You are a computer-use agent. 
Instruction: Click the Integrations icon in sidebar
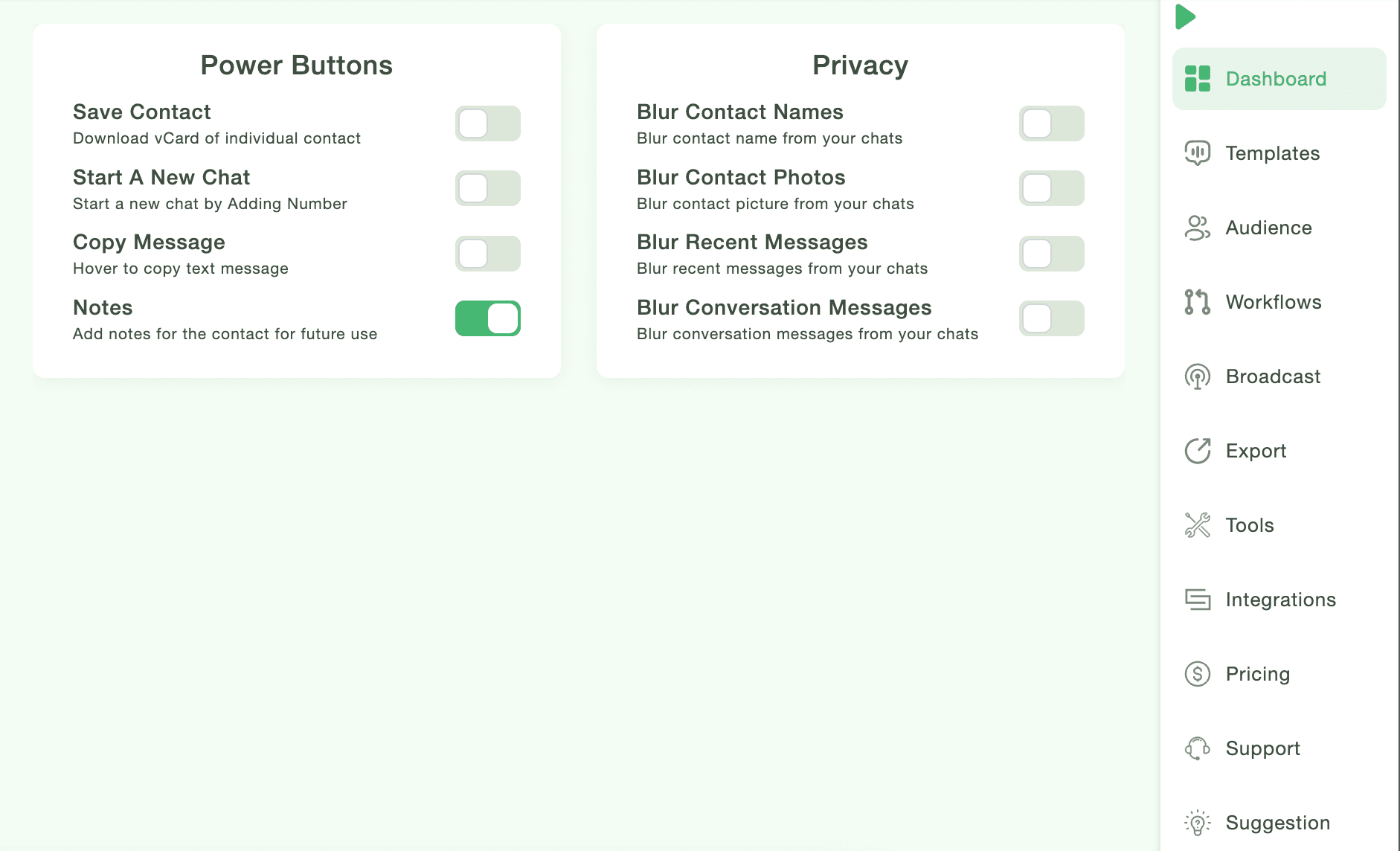(1198, 600)
